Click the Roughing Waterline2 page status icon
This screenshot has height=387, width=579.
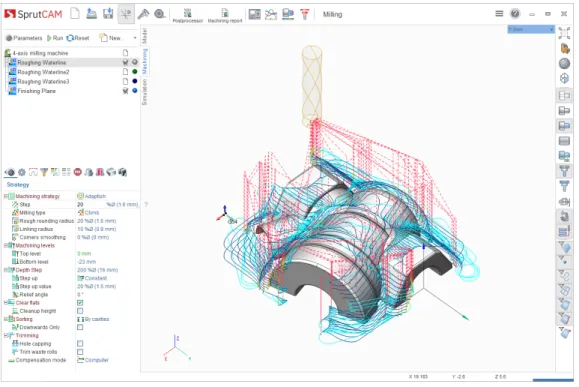click(x=126, y=72)
